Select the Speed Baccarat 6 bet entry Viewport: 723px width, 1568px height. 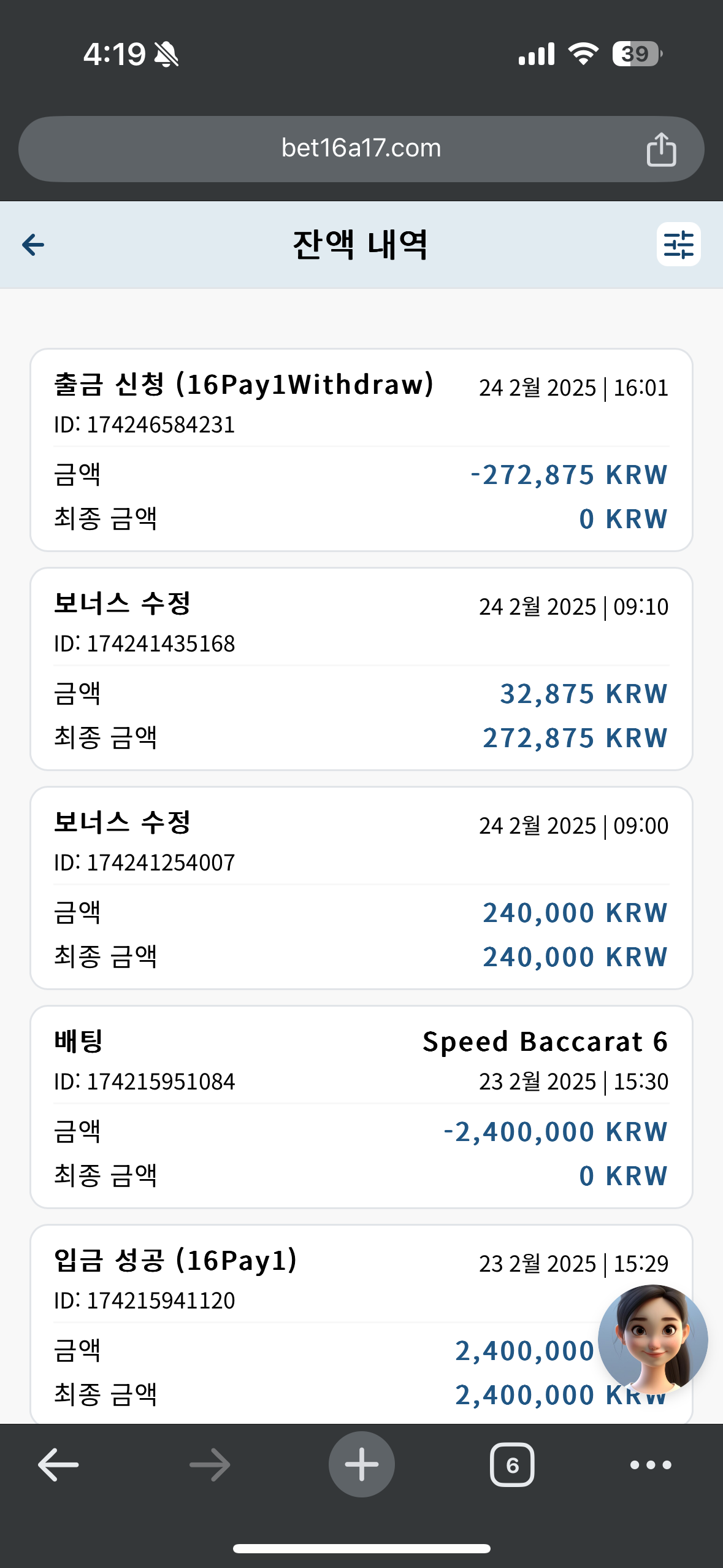click(x=361, y=1107)
